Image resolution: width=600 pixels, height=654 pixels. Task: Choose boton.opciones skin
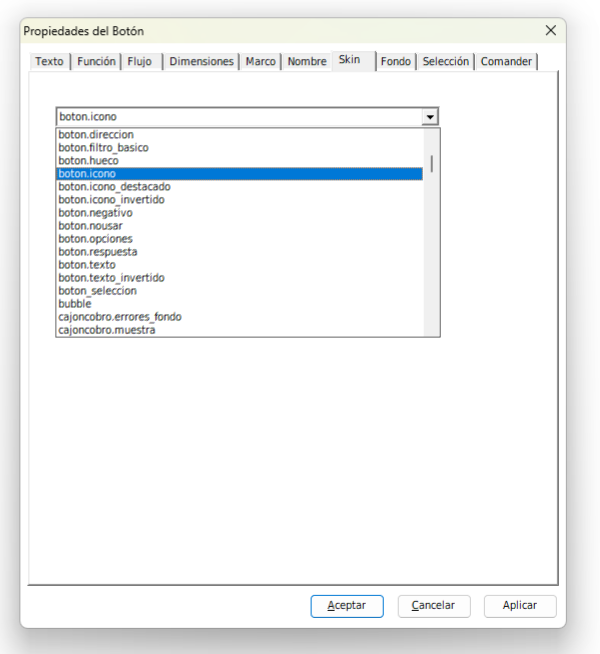click(240, 239)
